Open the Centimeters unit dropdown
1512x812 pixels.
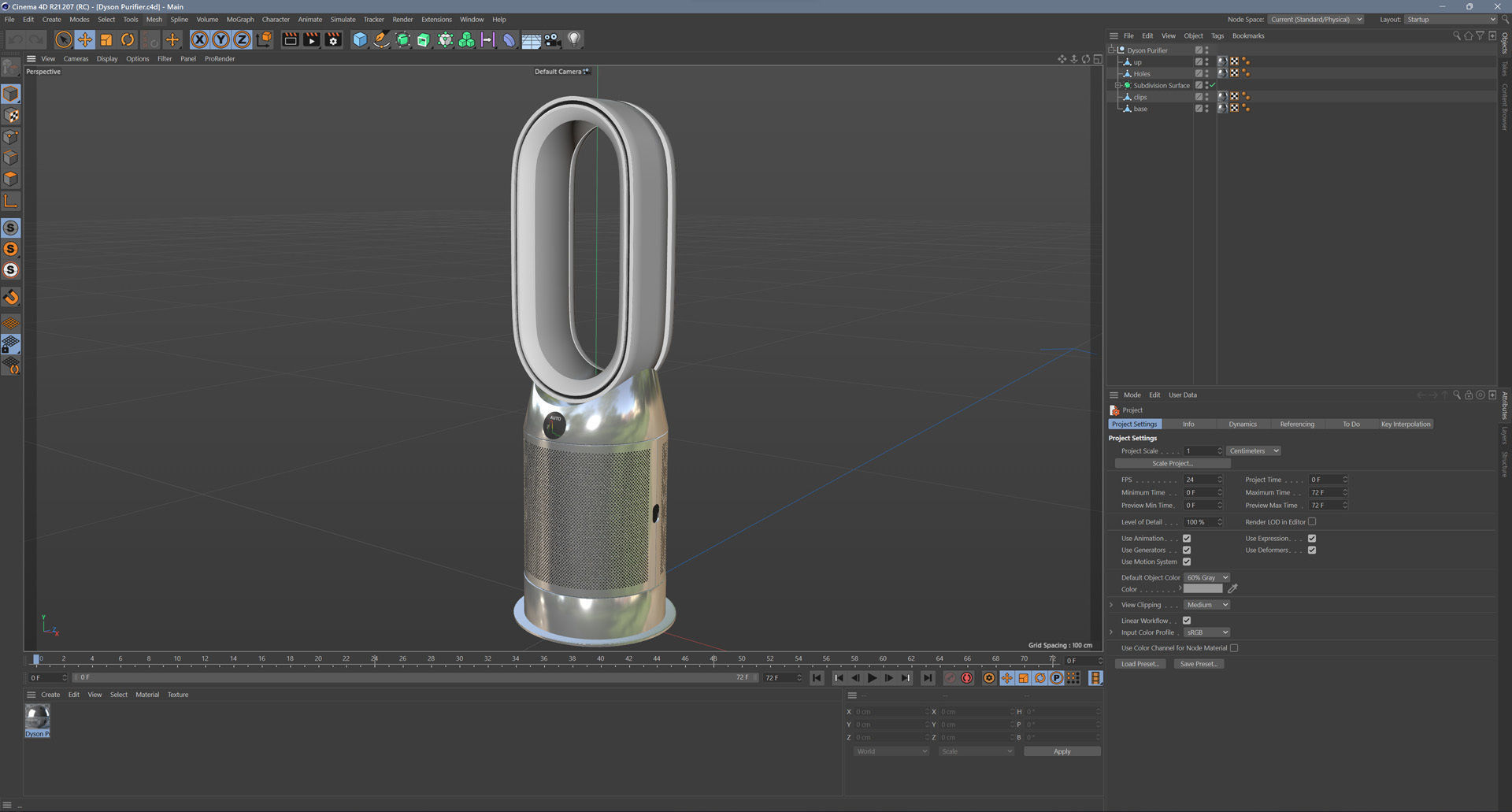[1254, 451]
